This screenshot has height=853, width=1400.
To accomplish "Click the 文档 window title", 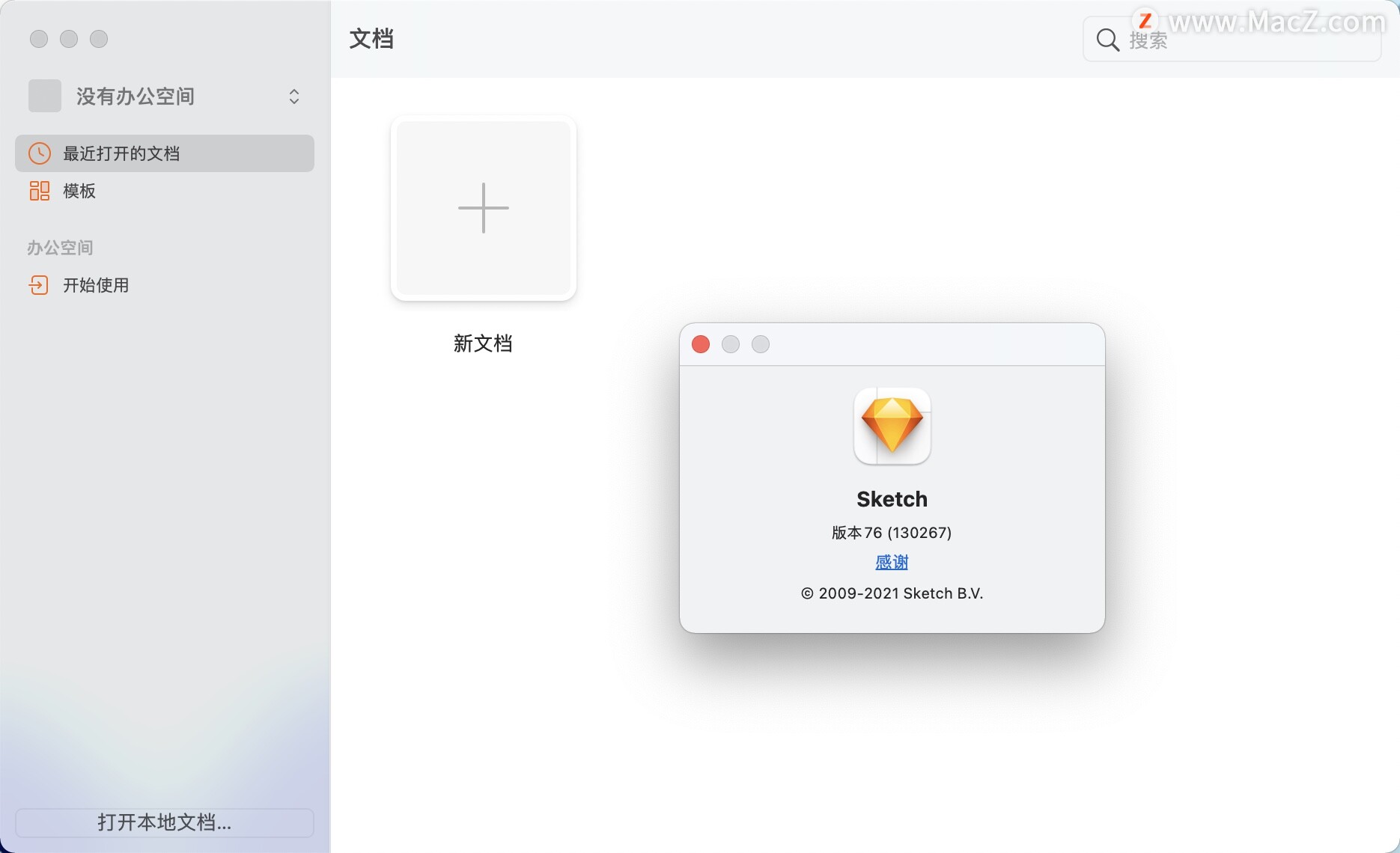I will (371, 39).
